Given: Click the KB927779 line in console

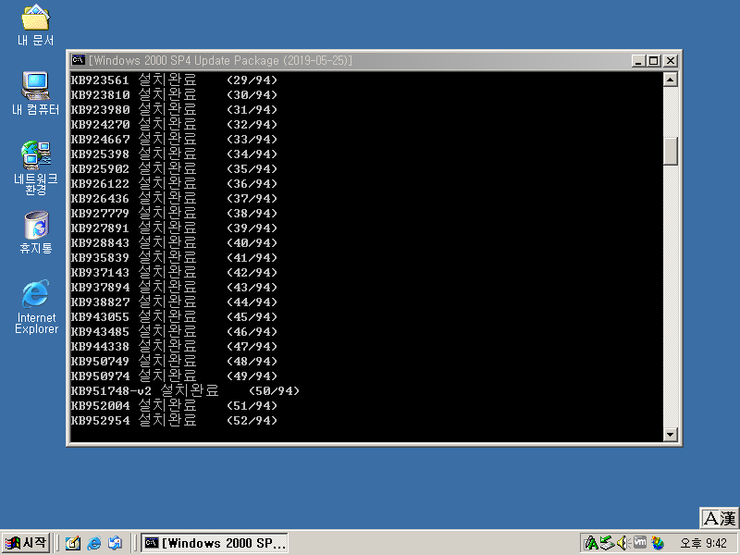Looking at the screenshot, I should 174,213.
